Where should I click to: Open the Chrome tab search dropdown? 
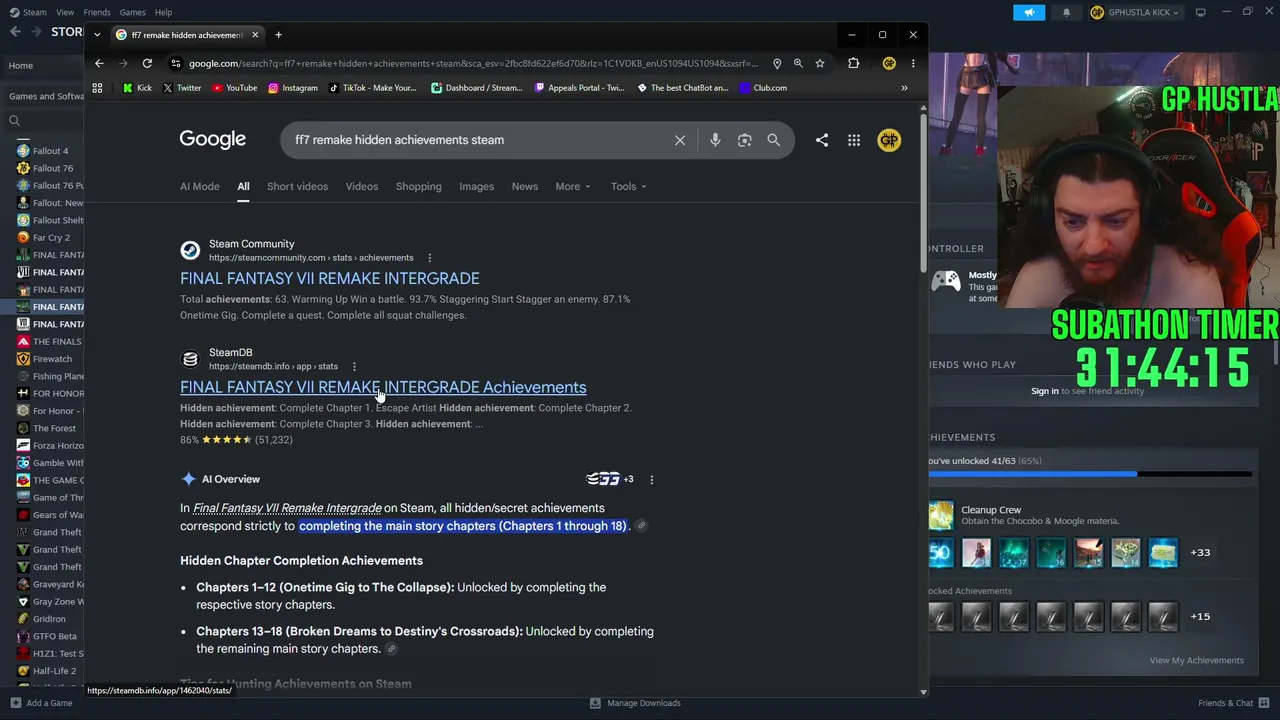(97, 35)
